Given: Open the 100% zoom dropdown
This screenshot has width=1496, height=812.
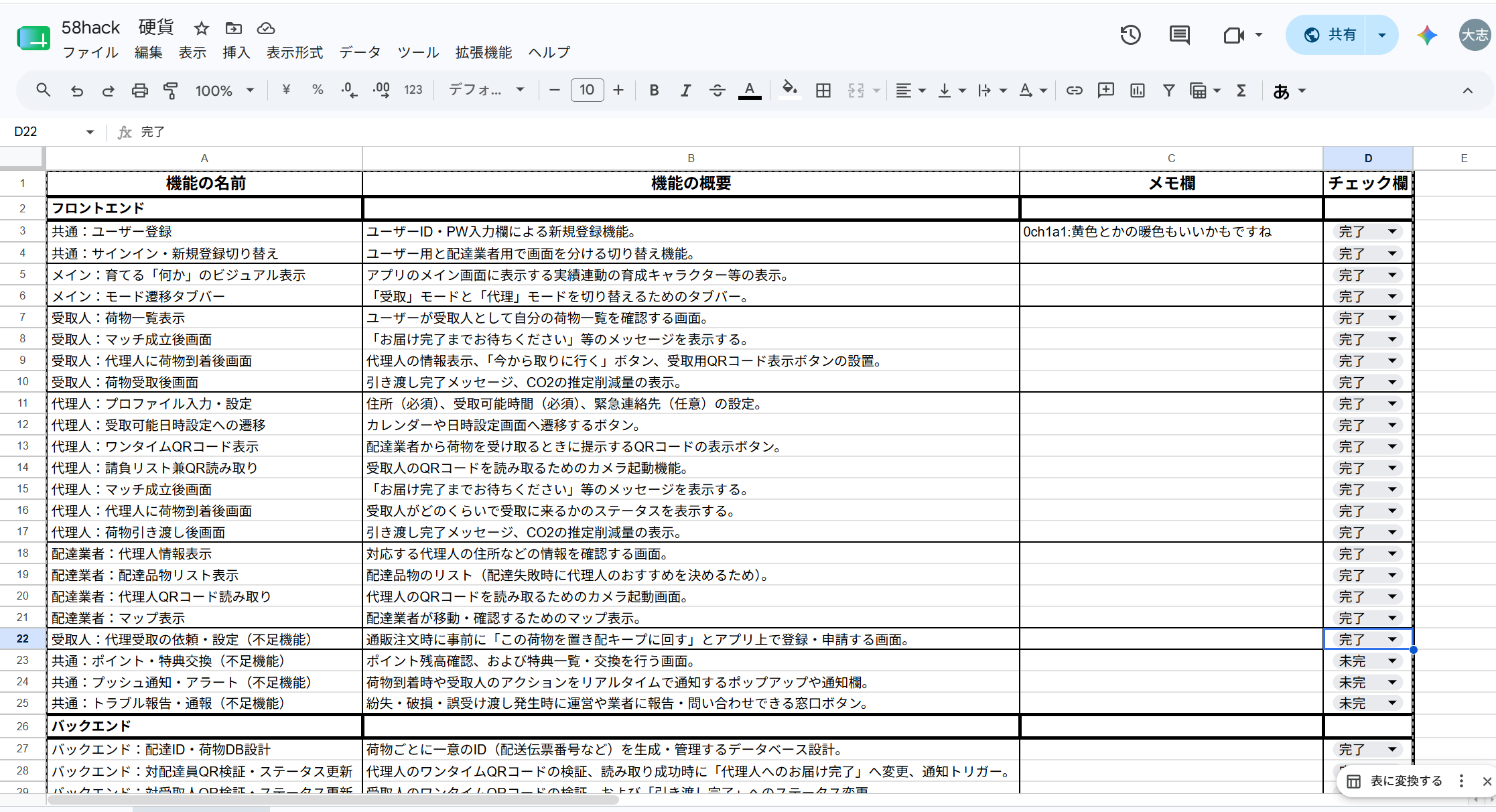Looking at the screenshot, I should (224, 90).
